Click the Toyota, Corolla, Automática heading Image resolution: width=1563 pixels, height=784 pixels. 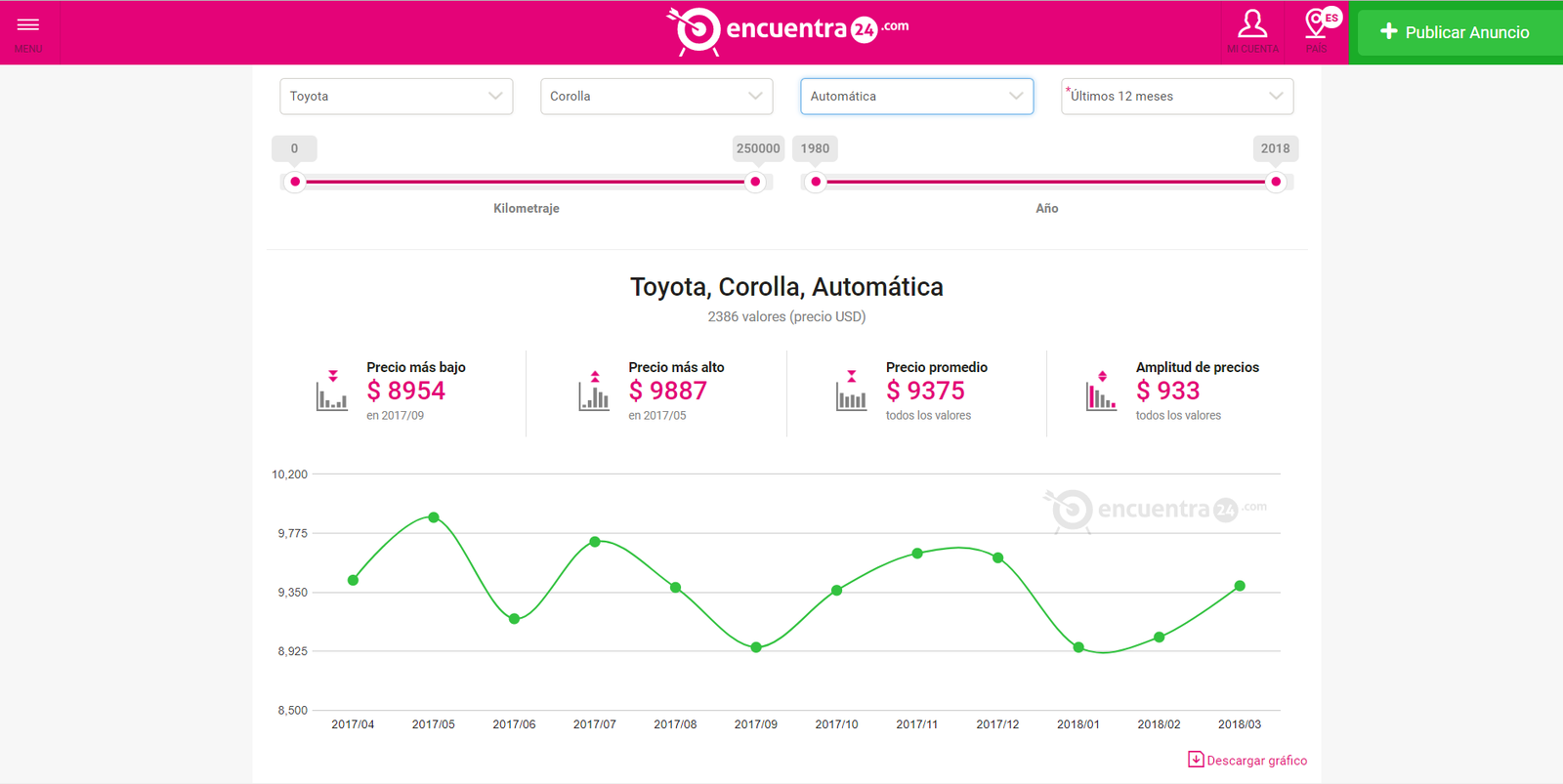tap(786, 287)
